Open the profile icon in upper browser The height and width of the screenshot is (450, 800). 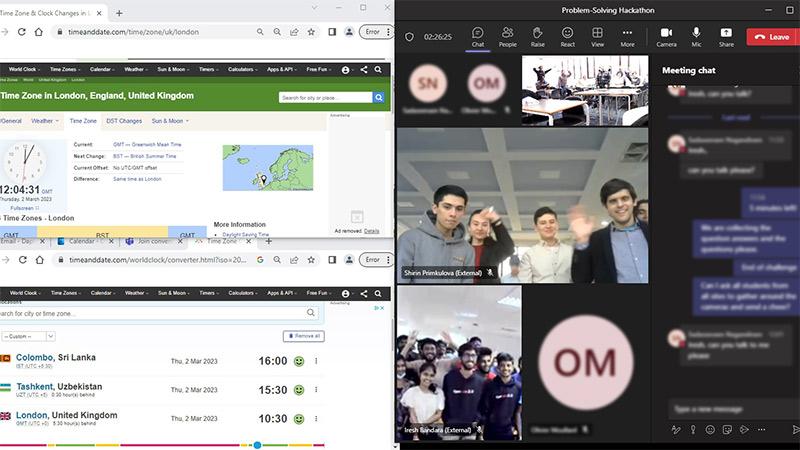pyautogui.click(x=349, y=32)
